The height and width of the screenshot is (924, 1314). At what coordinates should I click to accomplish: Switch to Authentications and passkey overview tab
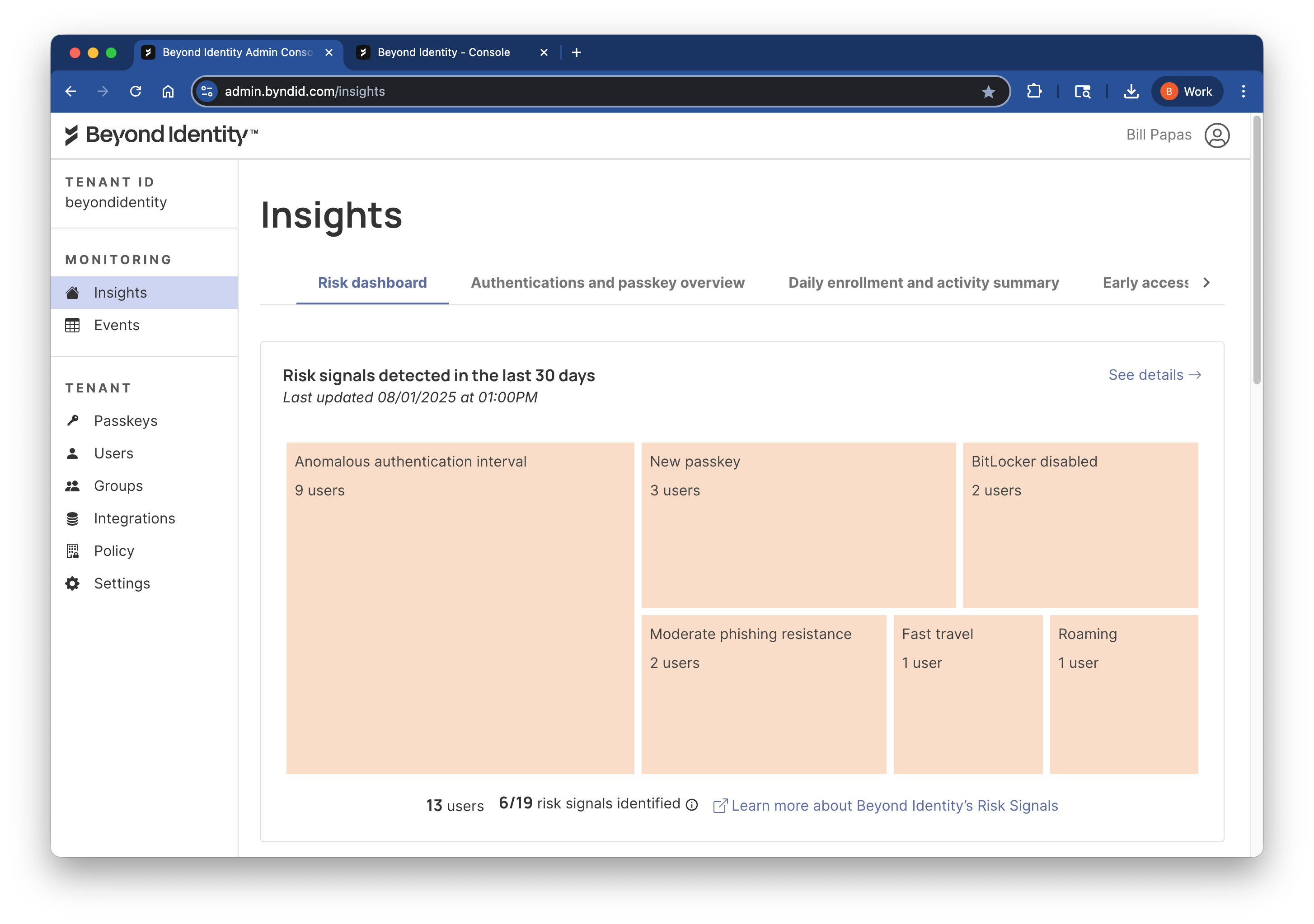click(x=607, y=282)
